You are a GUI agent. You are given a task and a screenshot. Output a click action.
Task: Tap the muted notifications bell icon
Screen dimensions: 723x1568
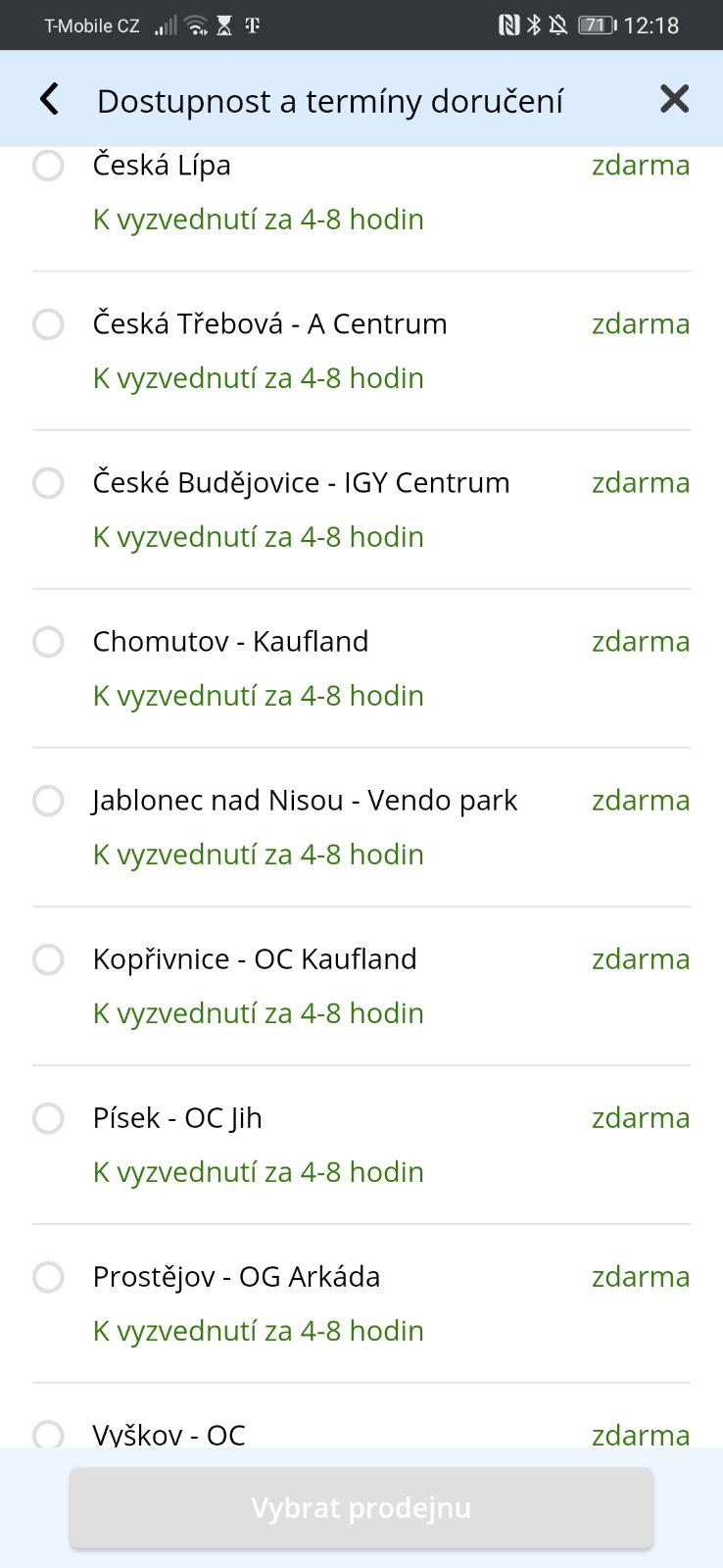[558, 25]
